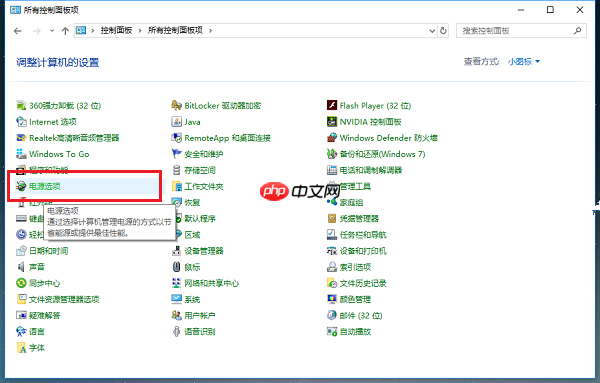Click 所有控制面板项 breadcrumb
The height and width of the screenshot is (383, 600).
175,30
